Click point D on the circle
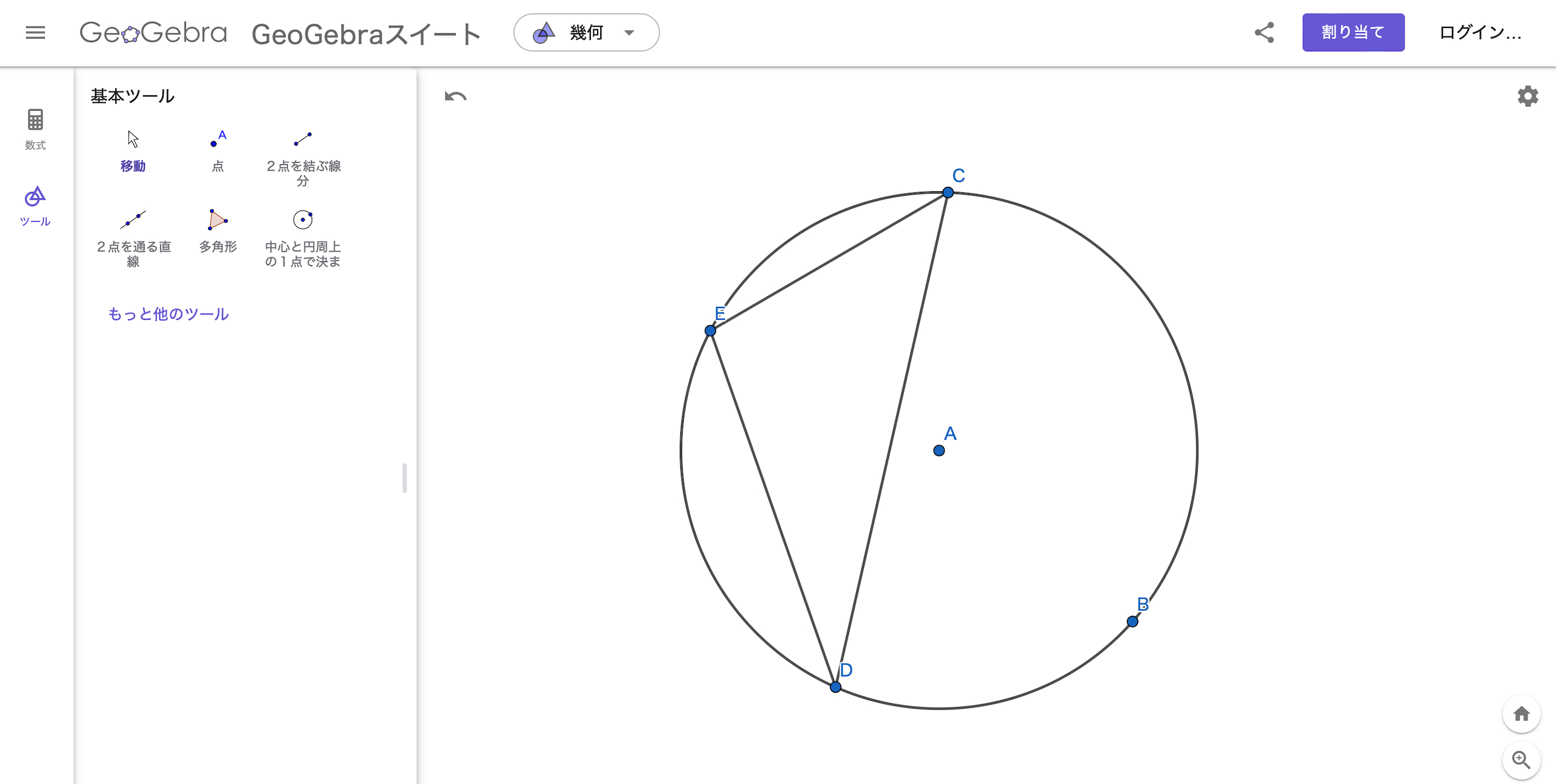The width and height of the screenshot is (1556, 784). point(835,687)
